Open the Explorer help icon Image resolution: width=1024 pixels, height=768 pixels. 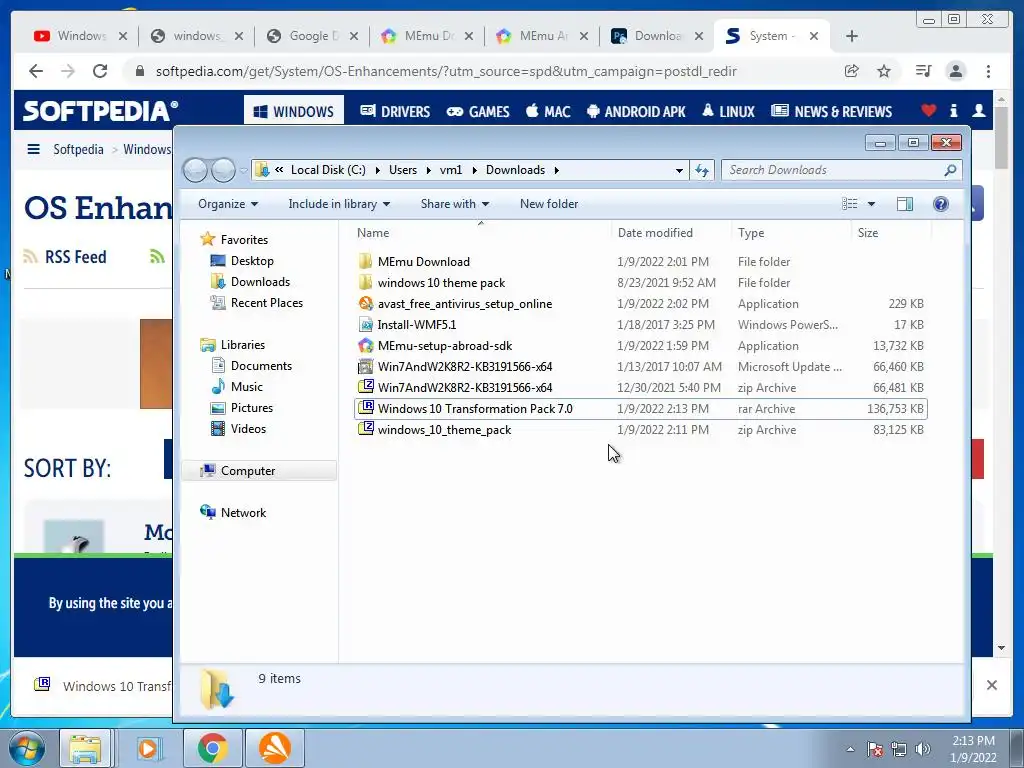940,204
